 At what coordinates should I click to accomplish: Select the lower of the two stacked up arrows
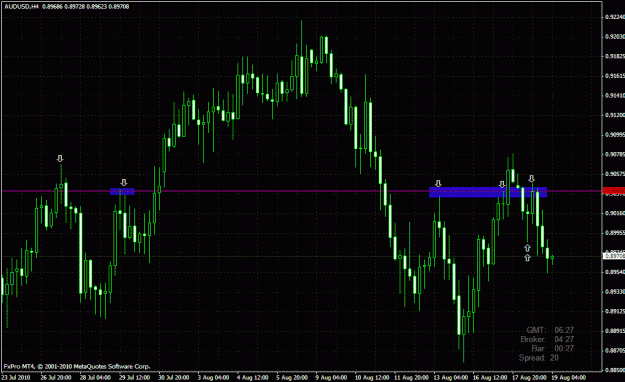527,258
